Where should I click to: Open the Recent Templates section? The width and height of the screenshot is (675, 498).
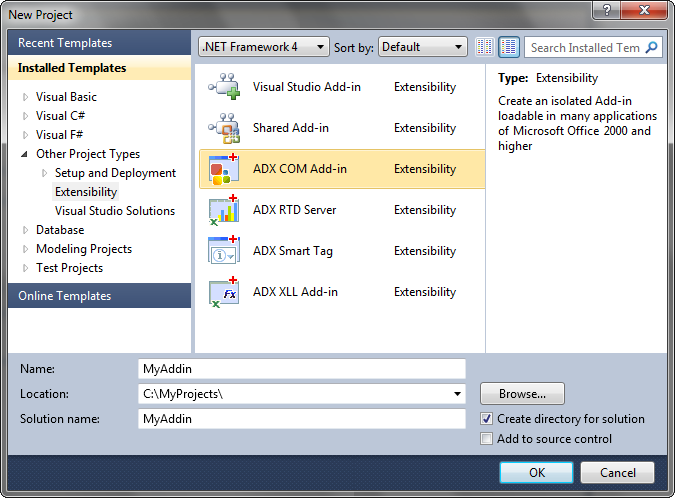99,43
